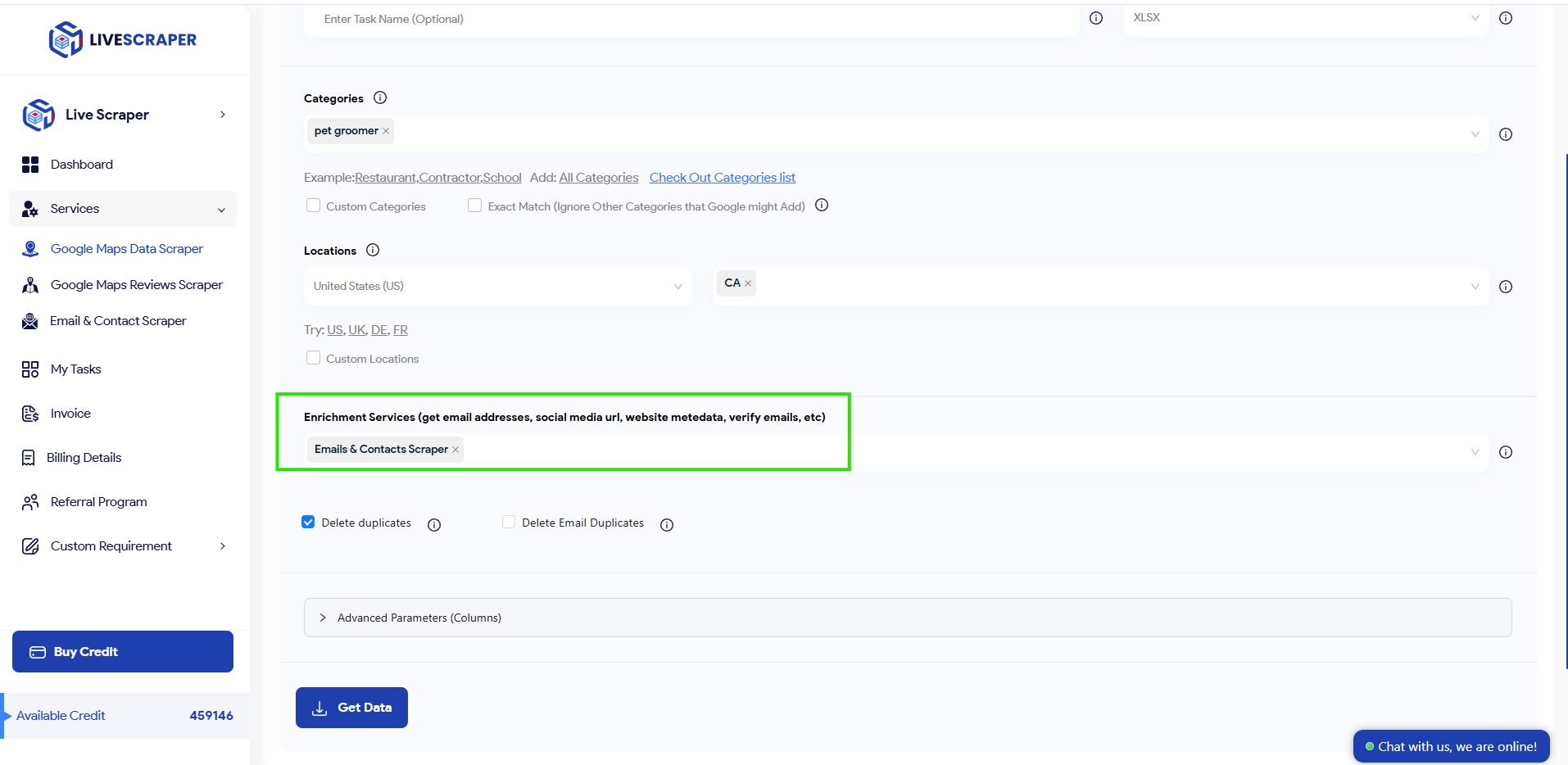Screen dimensions: 1568x765
Task: Click the Contractor example link
Action: (450, 178)
